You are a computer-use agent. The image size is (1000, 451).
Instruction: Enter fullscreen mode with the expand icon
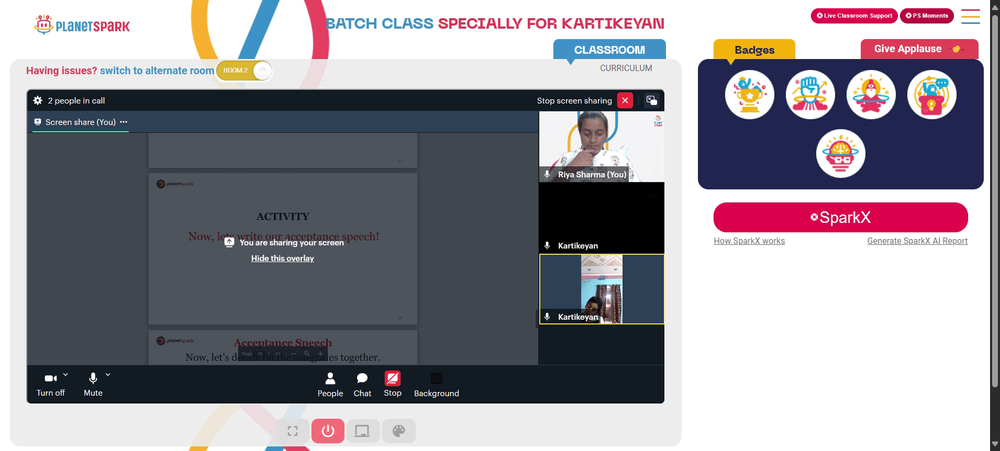pos(293,431)
